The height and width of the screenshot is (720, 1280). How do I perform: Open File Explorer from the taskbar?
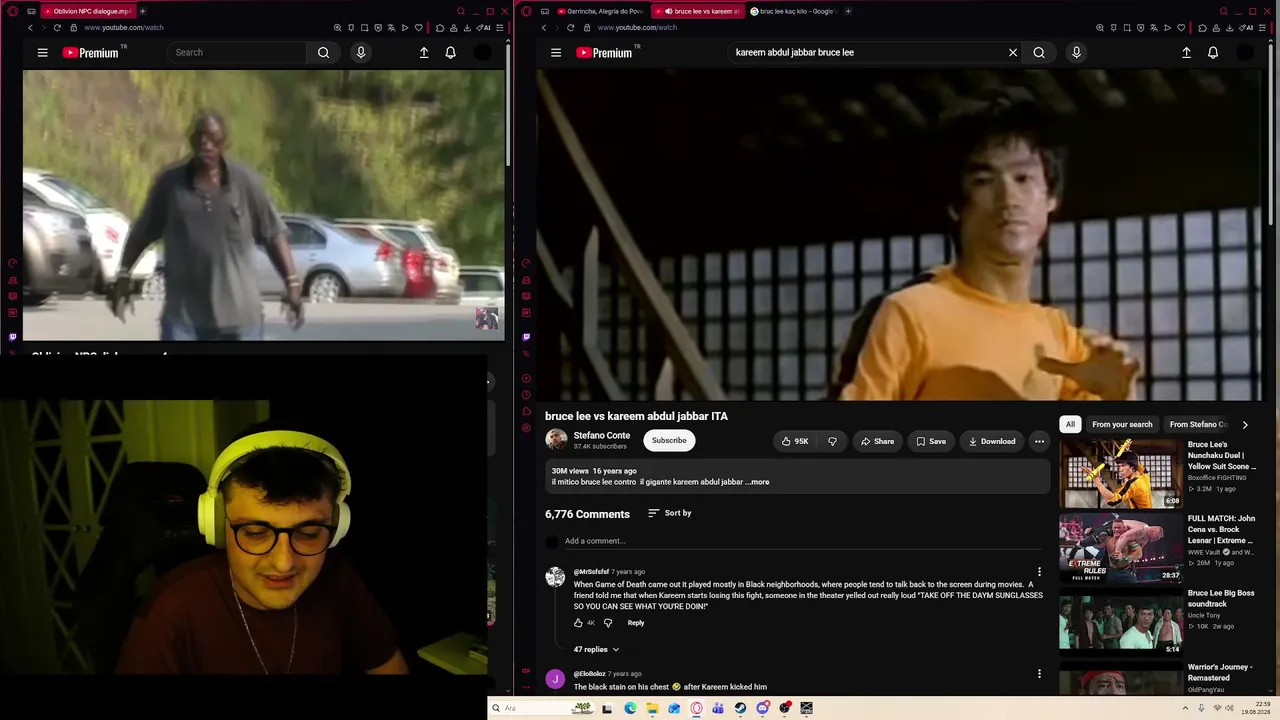[x=652, y=708]
